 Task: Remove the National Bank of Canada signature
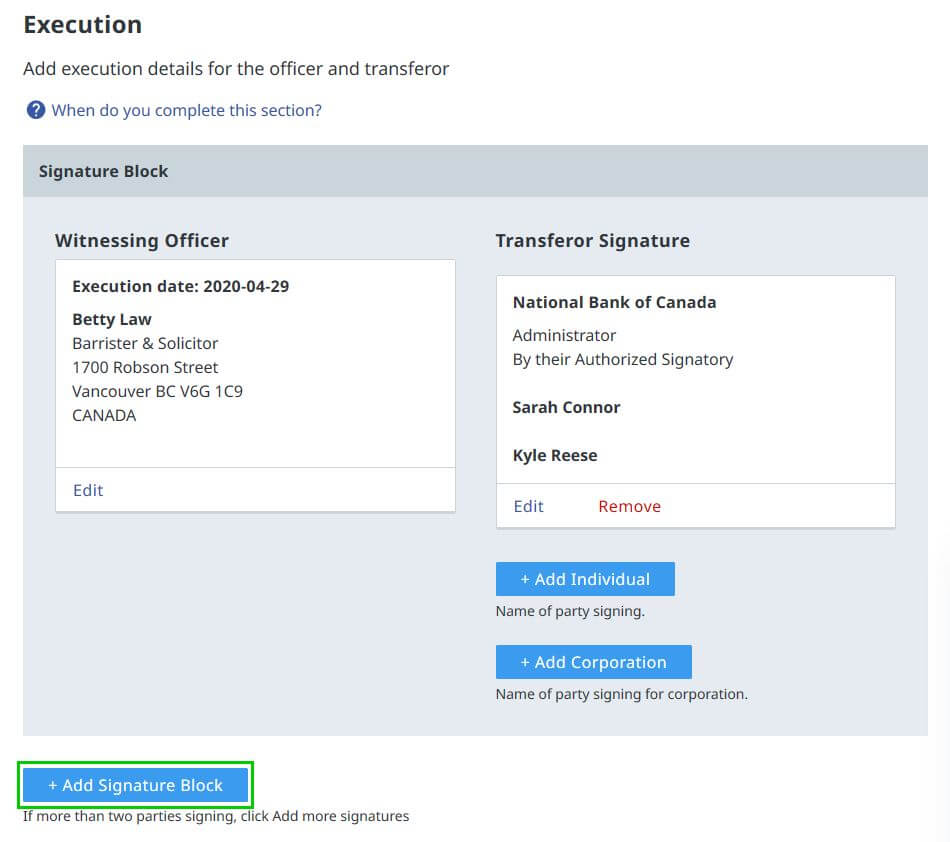click(629, 506)
